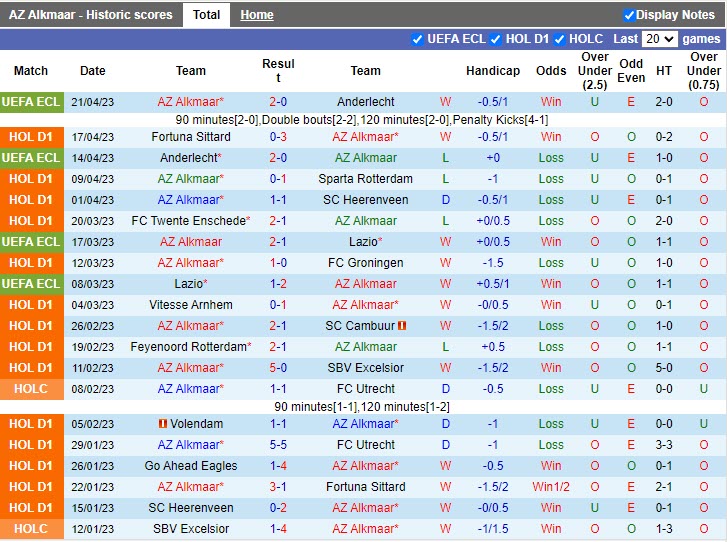Click the Vitesse Arnhem team name
727x542 pixels.
(x=190, y=305)
